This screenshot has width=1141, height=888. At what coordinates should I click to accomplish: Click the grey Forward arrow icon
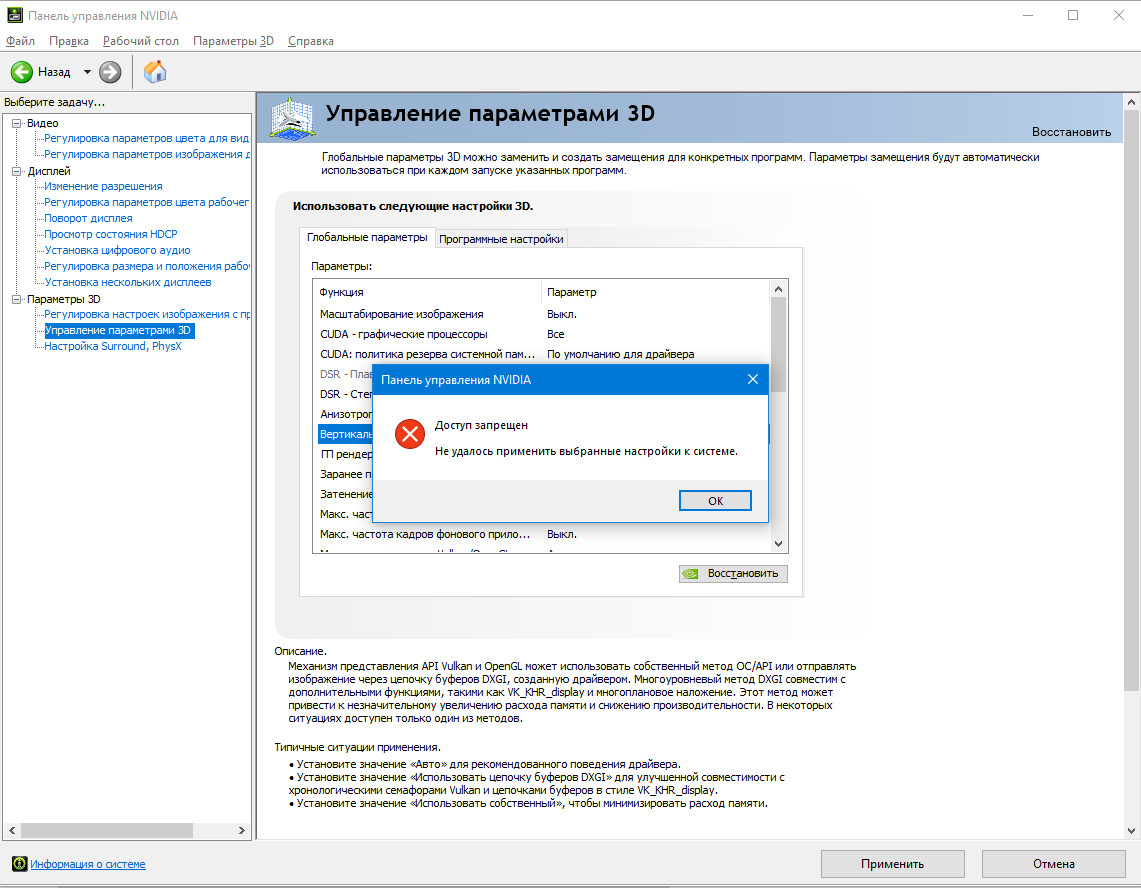[x=110, y=71]
